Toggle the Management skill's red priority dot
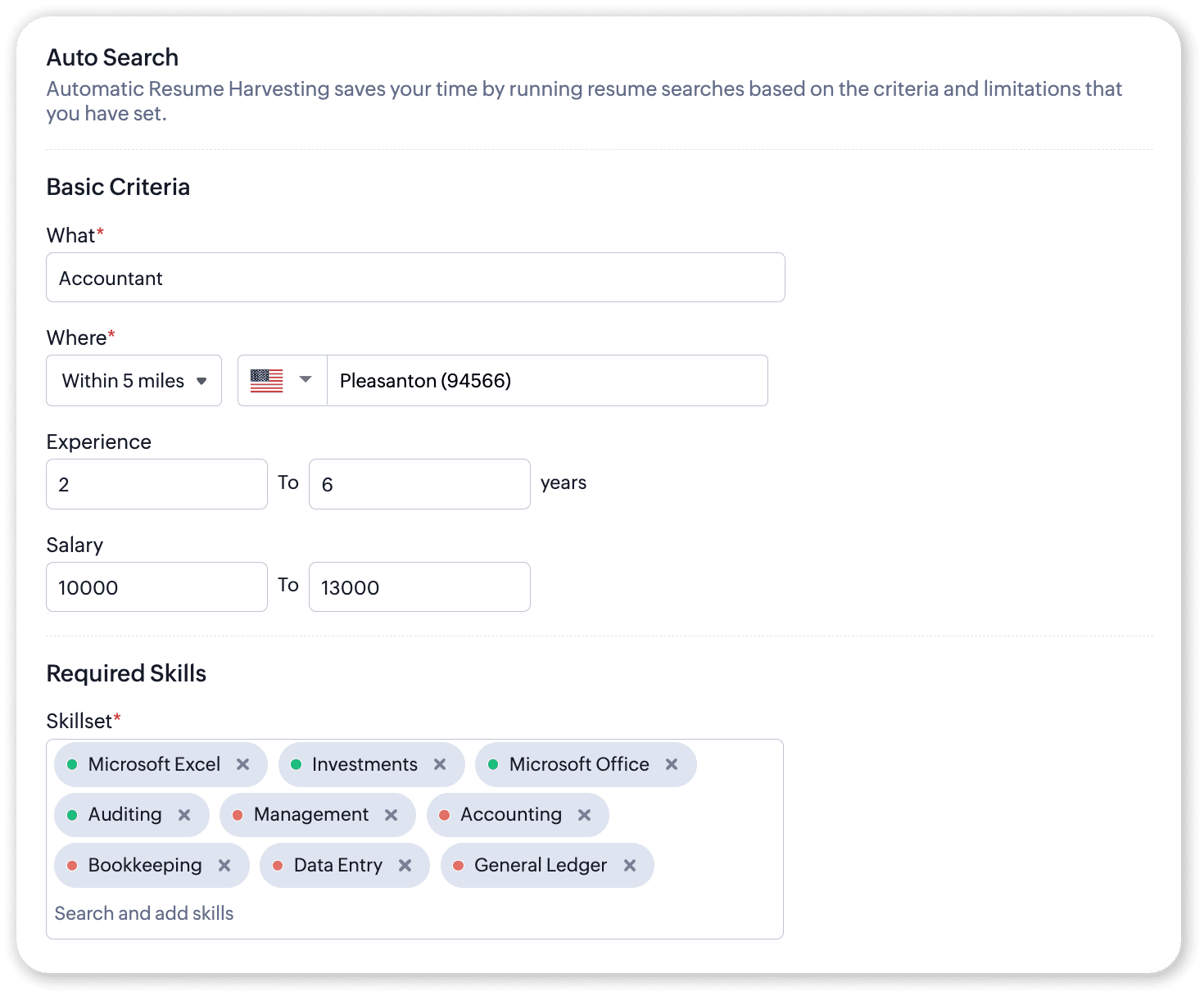Screen dimensions: 1204x996 238,815
